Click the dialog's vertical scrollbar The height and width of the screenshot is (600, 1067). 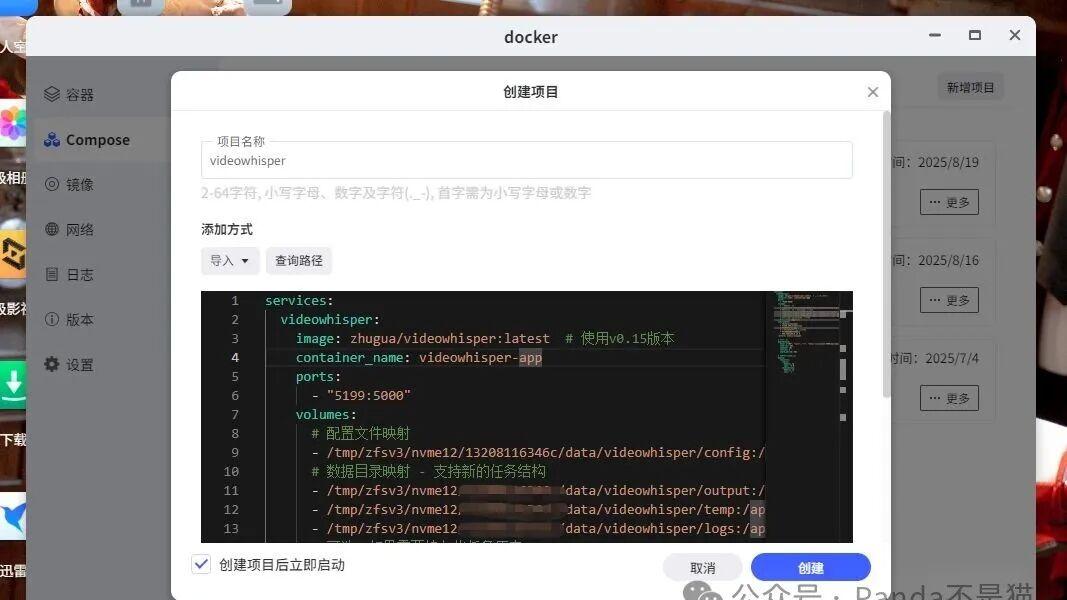pyautogui.click(x=886, y=255)
